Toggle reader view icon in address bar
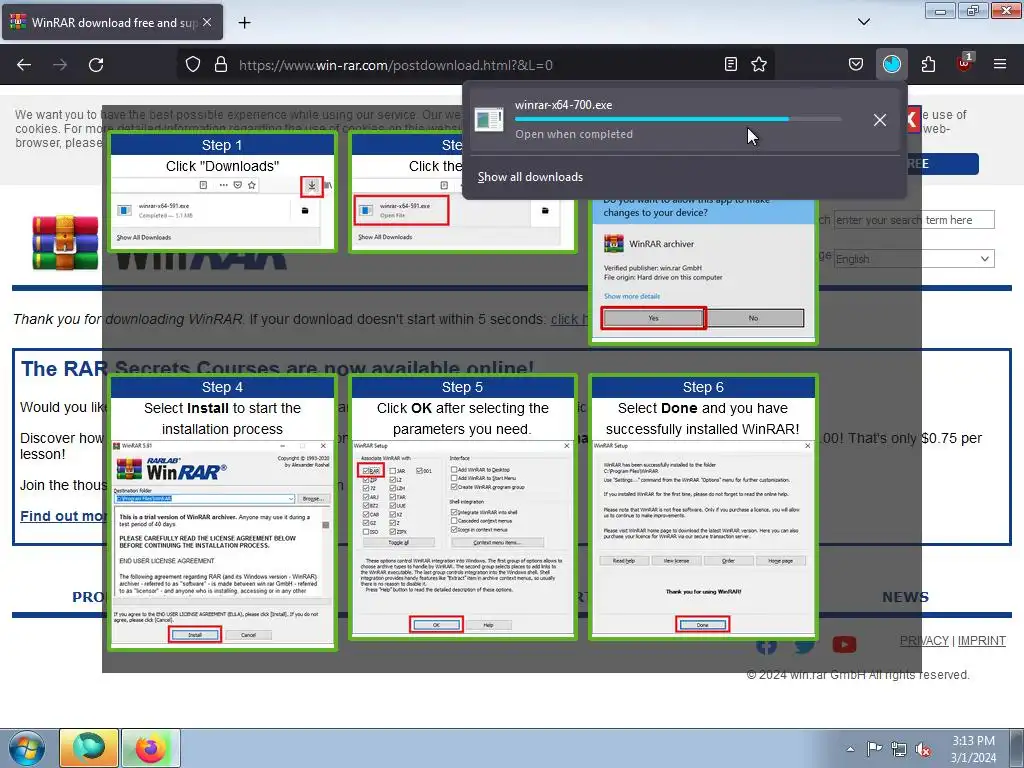 pos(731,65)
